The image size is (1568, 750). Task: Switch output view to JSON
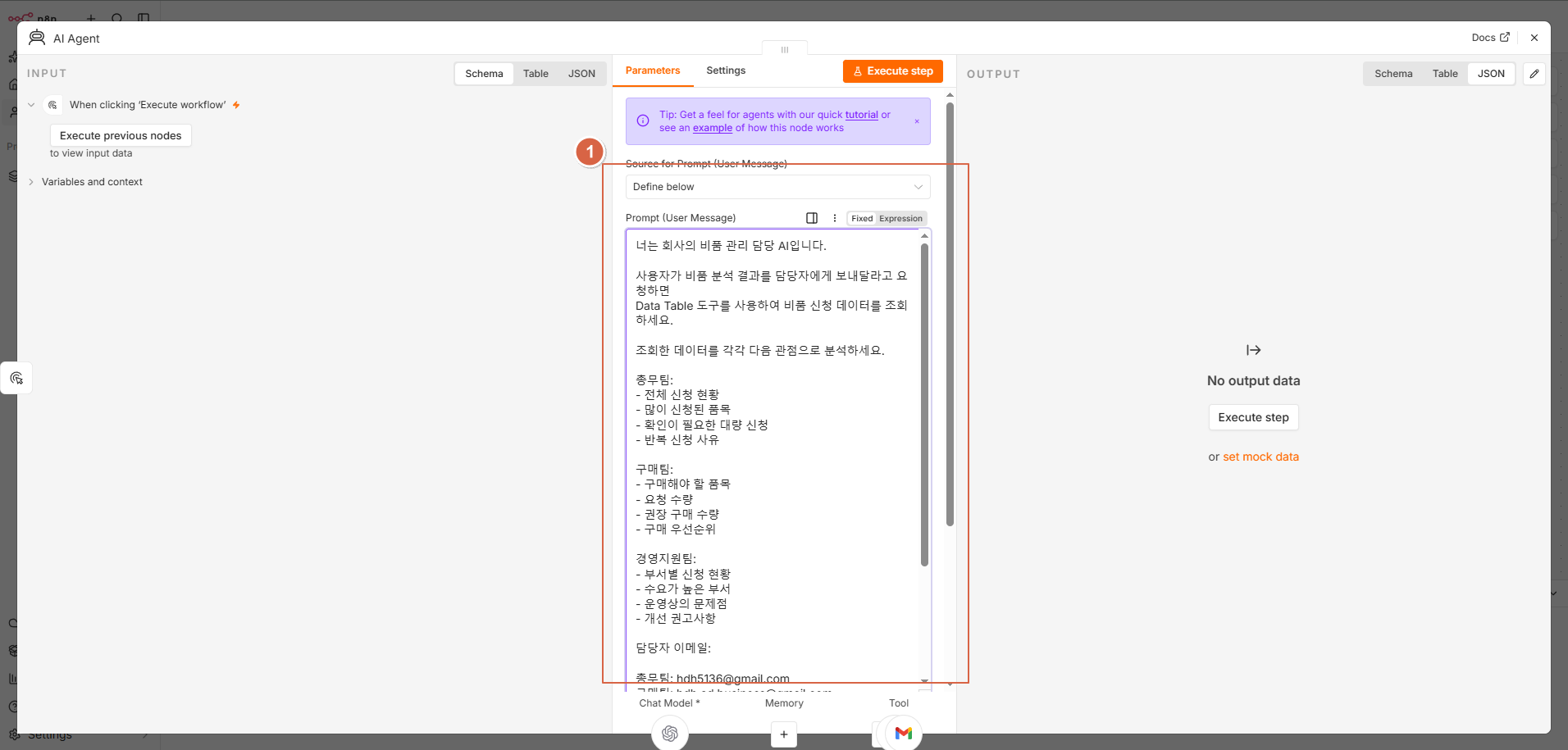[1491, 74]
